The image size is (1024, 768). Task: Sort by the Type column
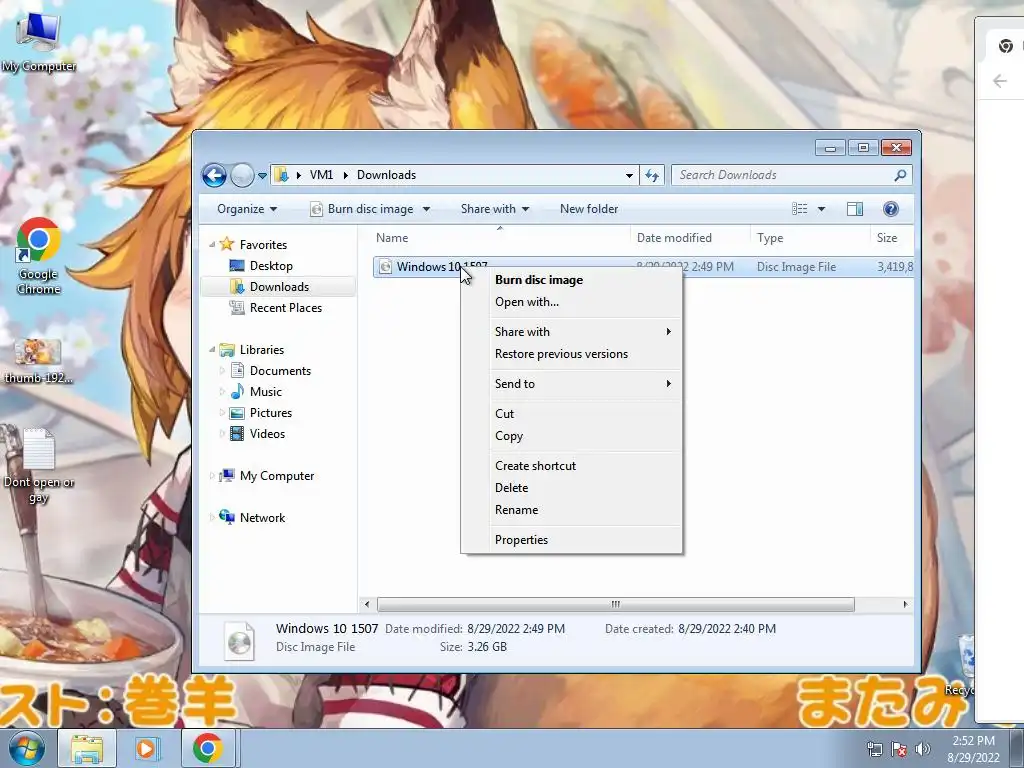[810, 238]
